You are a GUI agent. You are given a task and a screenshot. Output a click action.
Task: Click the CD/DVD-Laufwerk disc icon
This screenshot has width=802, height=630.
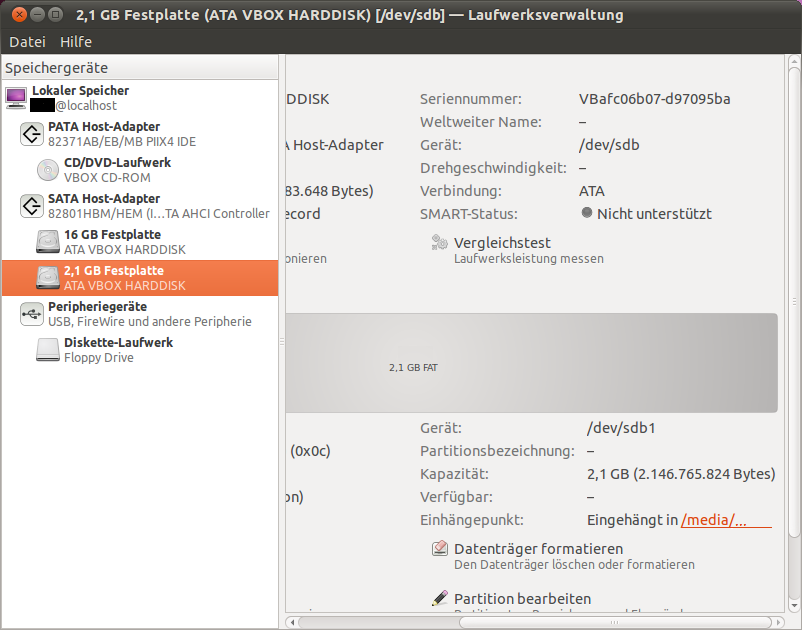[48, 170]
